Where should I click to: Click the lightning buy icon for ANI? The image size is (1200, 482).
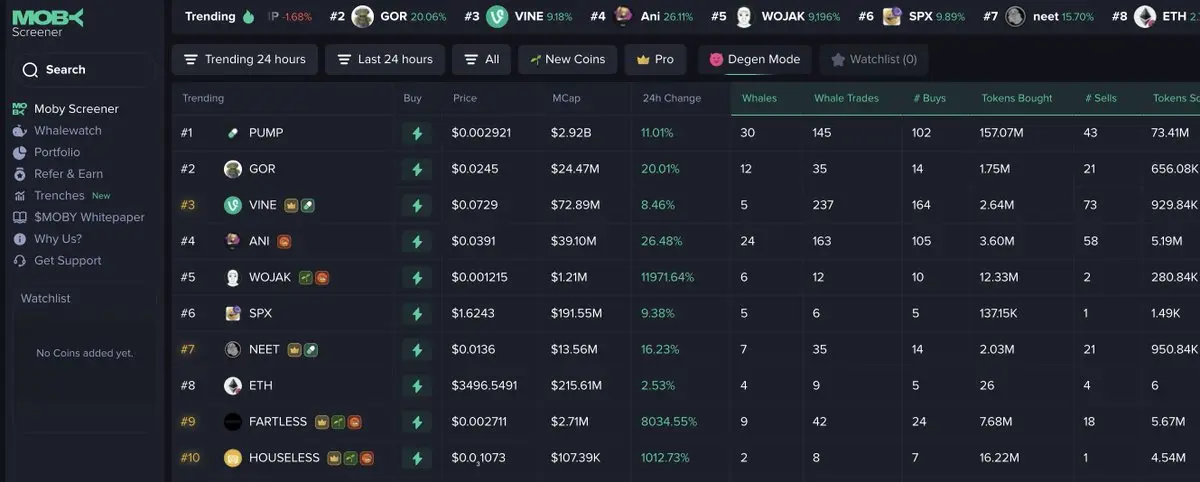tap(417, 241)
